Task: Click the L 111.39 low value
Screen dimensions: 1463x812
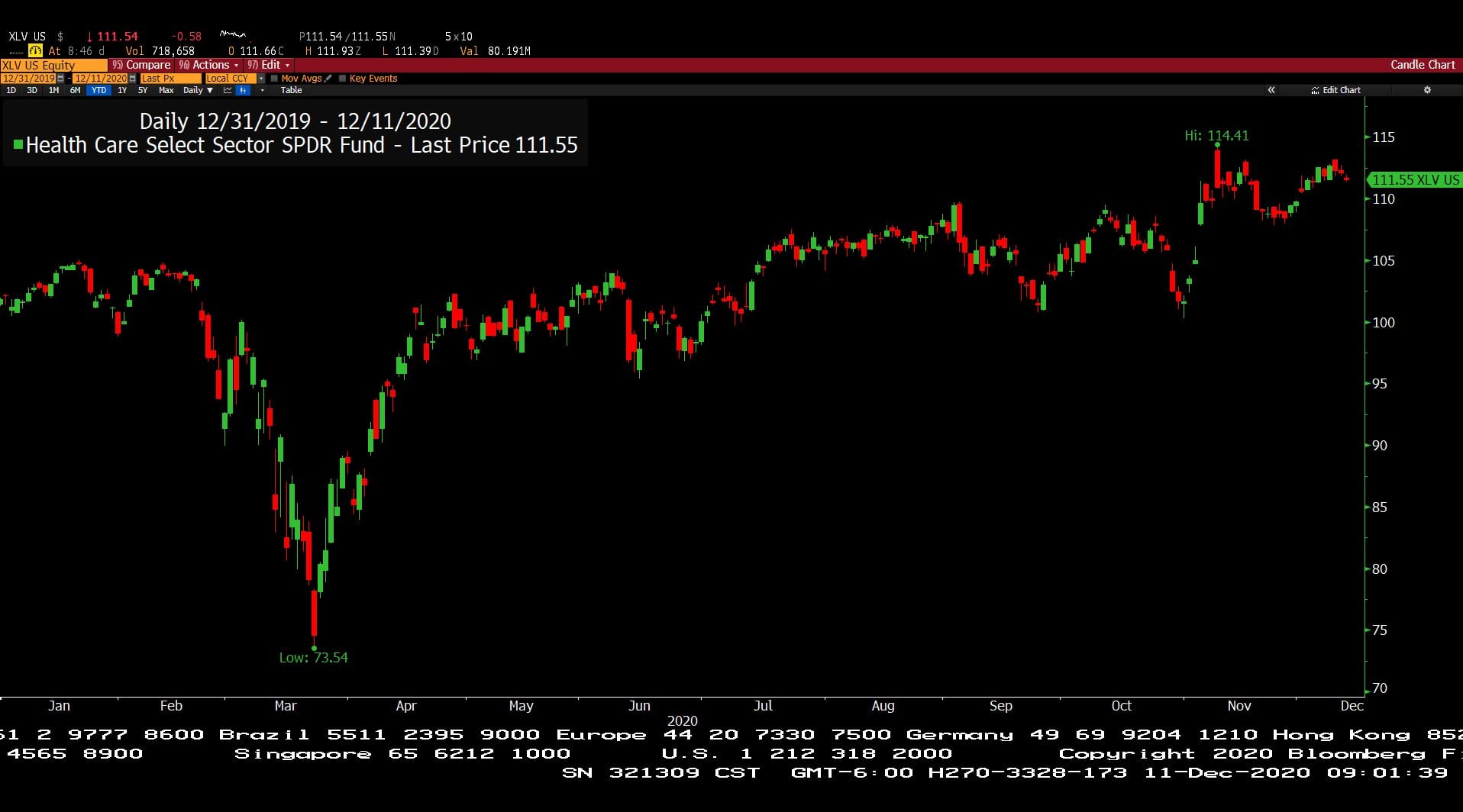Action: coord(410,51)
